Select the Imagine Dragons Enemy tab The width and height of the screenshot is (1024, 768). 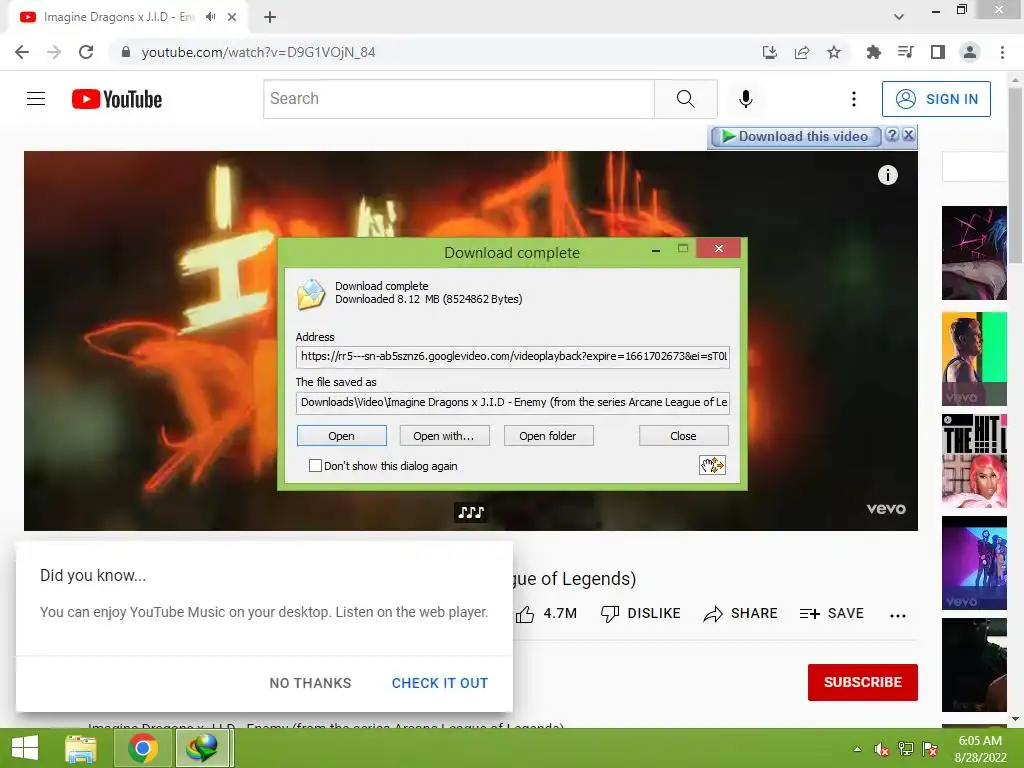click(120, 17)
